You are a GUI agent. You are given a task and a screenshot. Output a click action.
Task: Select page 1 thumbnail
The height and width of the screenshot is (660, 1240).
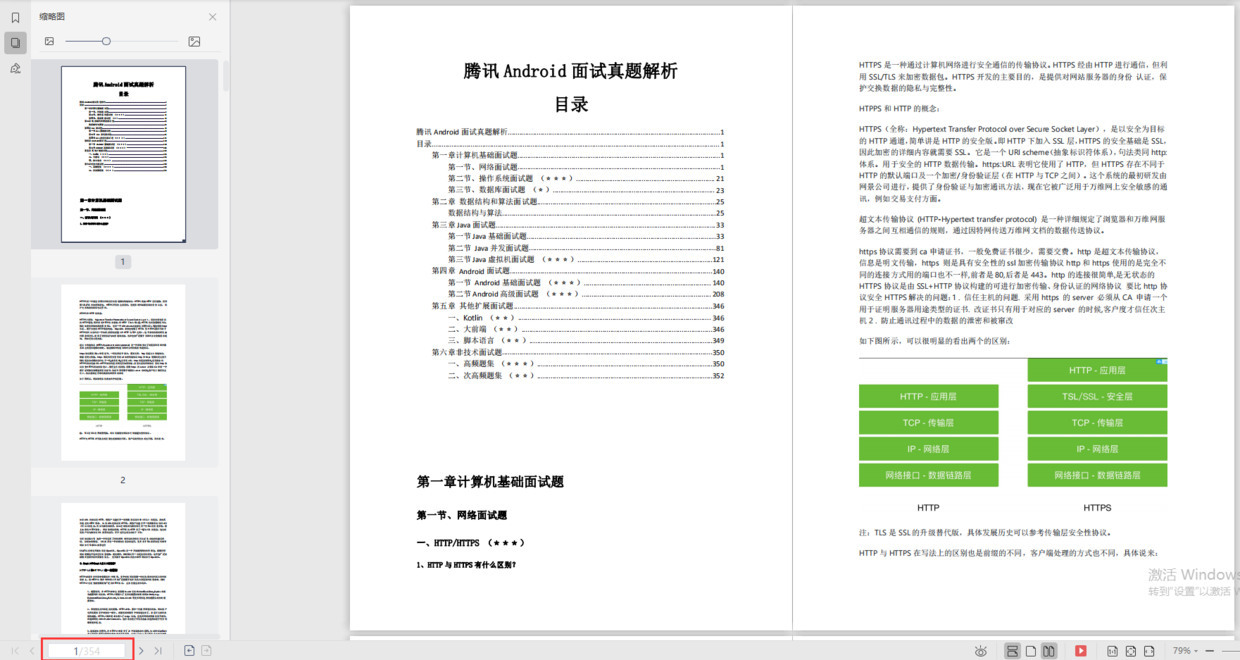pyautogui.click(x=123, y=155)
